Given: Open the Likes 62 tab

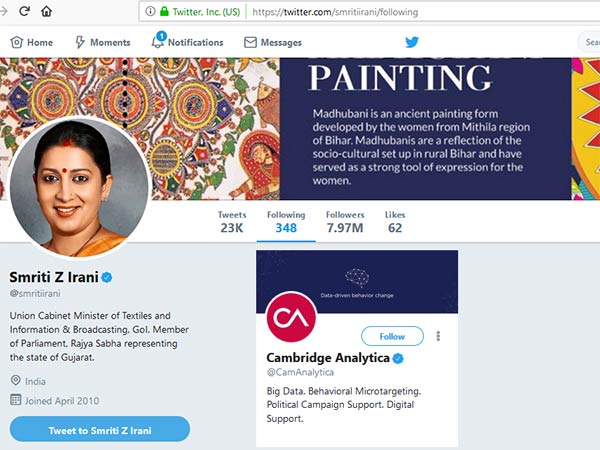Looking at the screenshot, I should click(x=395, y=222).
